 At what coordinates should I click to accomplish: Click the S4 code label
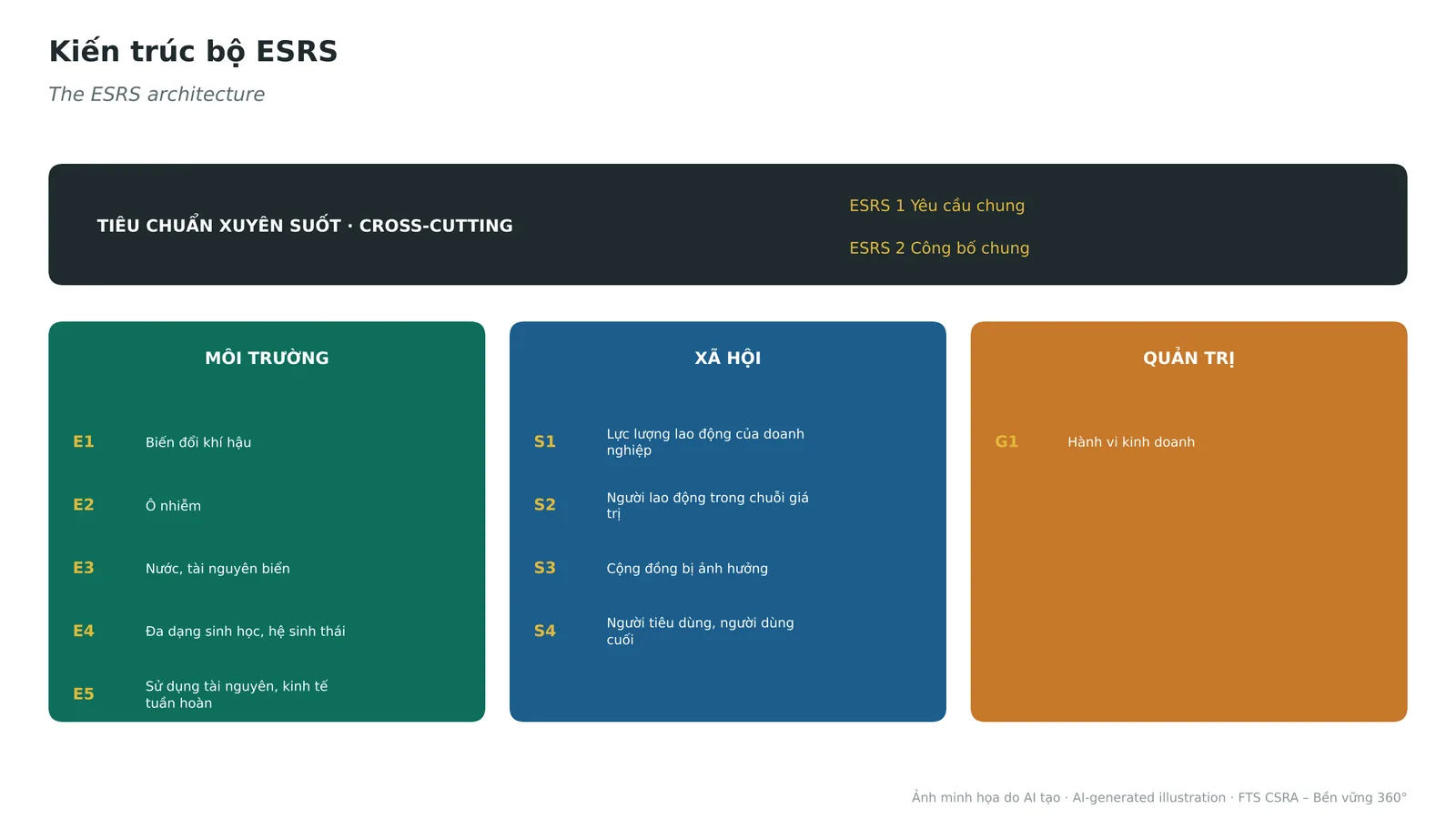click(544, 631)
